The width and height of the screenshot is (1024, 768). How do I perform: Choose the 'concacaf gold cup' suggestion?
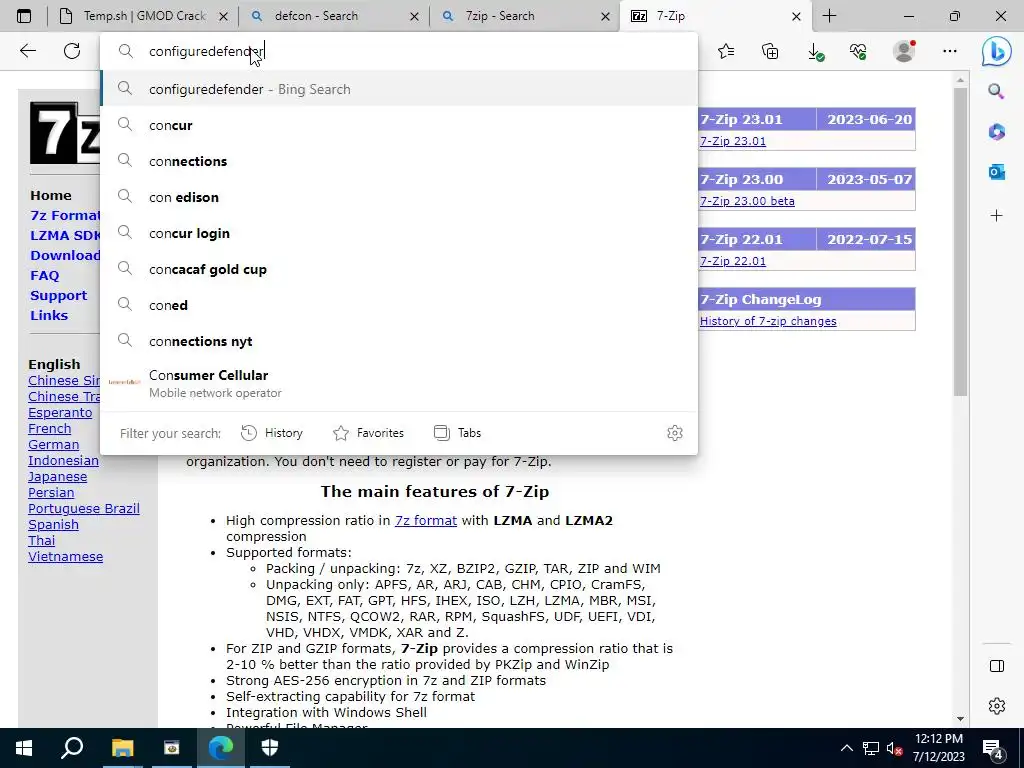coord(399,268)
